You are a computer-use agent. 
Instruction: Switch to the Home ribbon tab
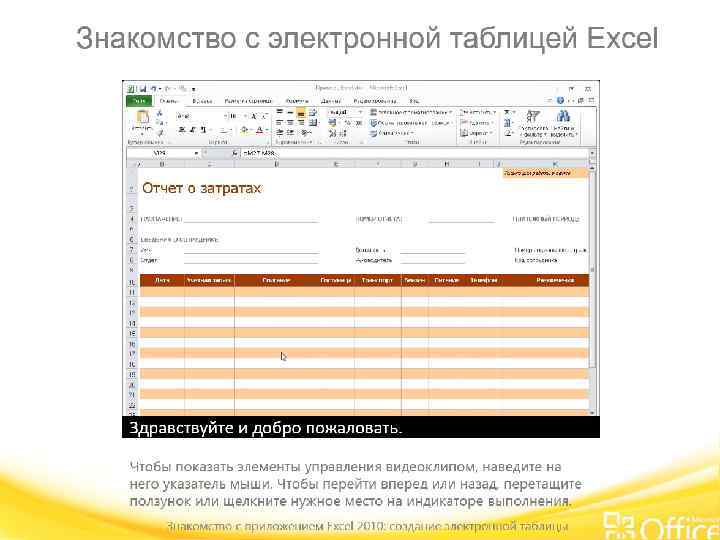pos(169,101)
